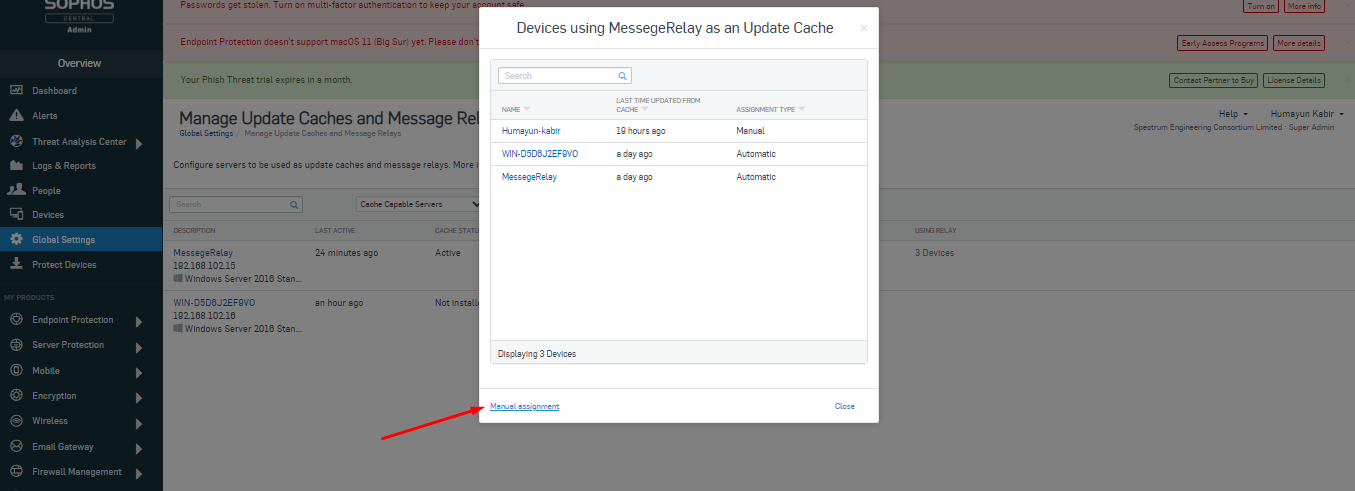Click the Wireless product icon
This screenshot has width=1355, height=491.
point(16,421)
